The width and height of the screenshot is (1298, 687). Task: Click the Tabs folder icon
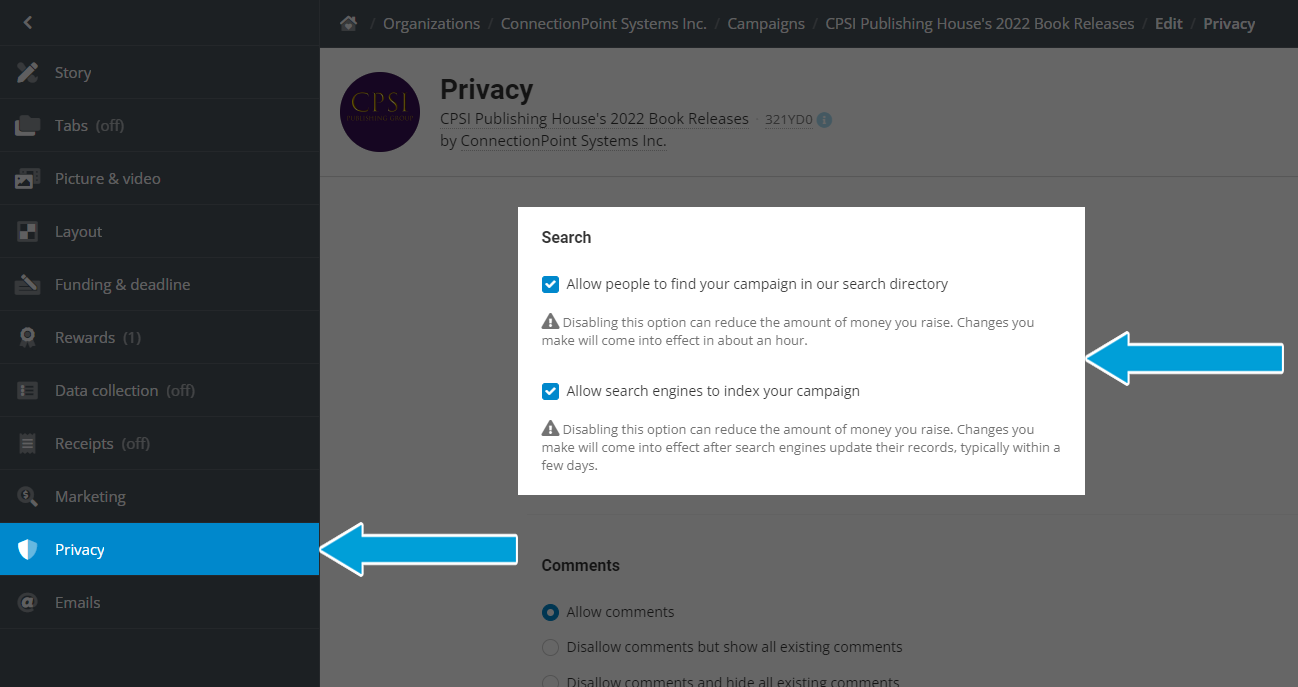[x=27, y=125]
